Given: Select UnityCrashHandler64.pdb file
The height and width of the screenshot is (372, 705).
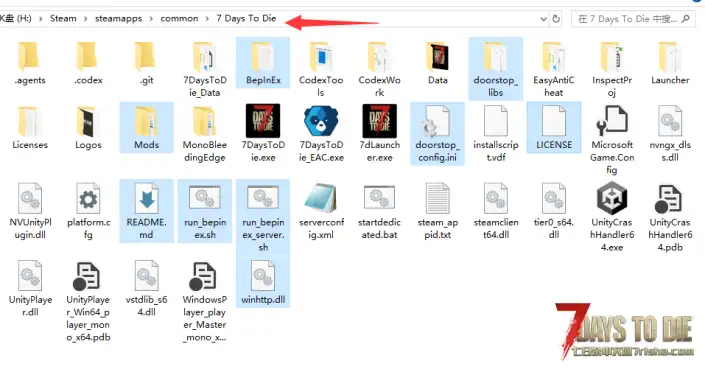Looking at the screenshot, I should (x=670, y=218).
